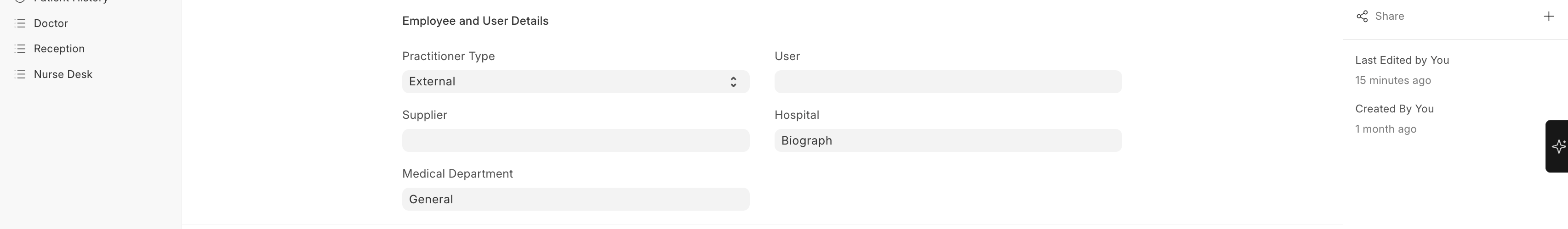Screen dimensions: 1568x229
Task: Open the Hospital link field showing Biograph
Action: (947, 140)
